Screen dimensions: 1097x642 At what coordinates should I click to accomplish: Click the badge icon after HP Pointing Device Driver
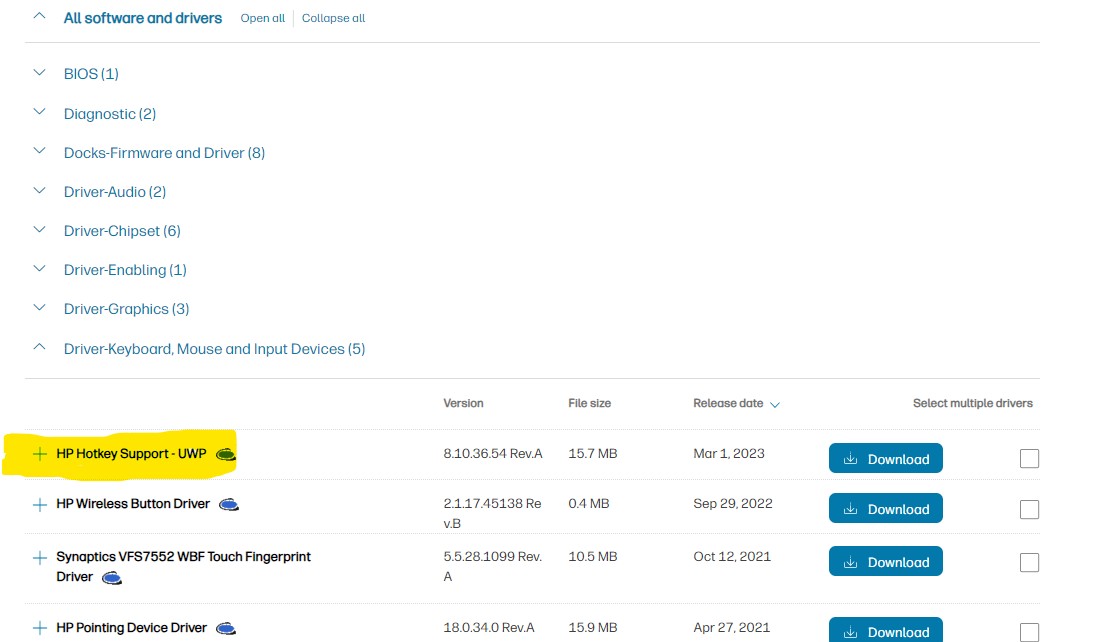[x=227, y=629]
